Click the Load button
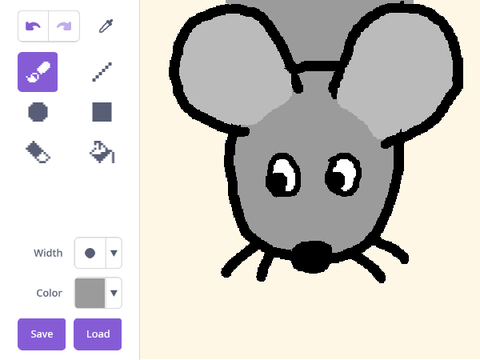The width and height of the screenshot is (480, 360). (98, 334)
